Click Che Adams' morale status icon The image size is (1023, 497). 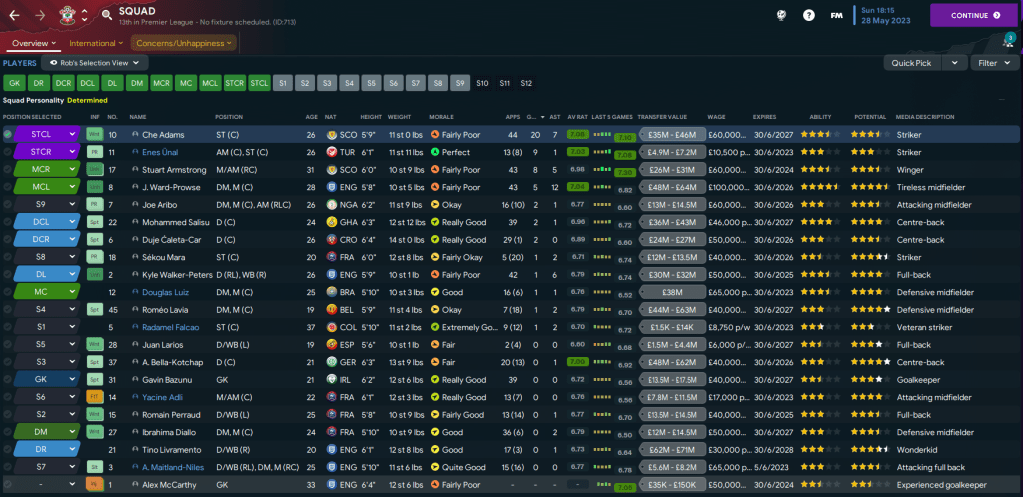(x=435, y=134)
